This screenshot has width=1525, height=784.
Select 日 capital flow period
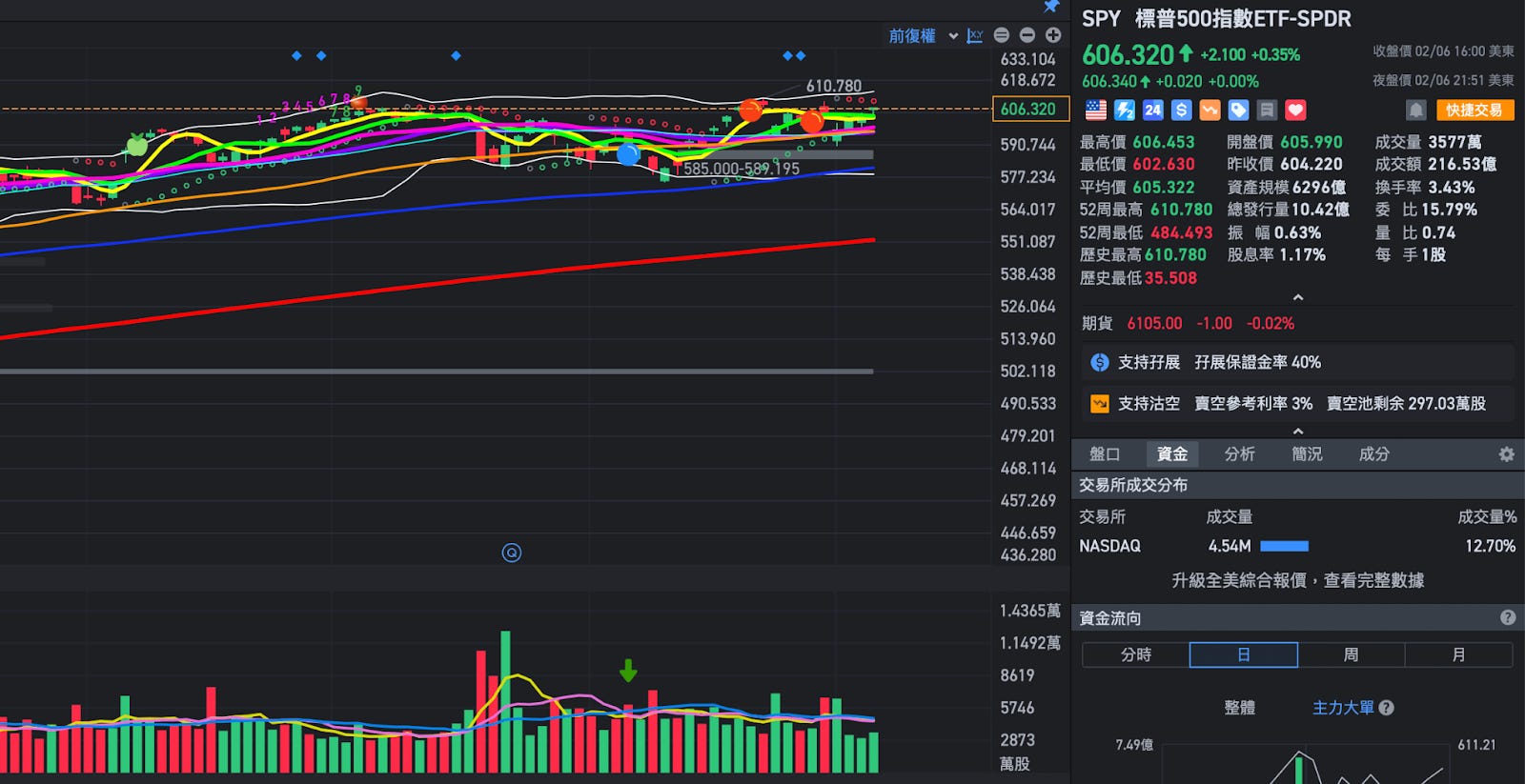[1244, 654]
